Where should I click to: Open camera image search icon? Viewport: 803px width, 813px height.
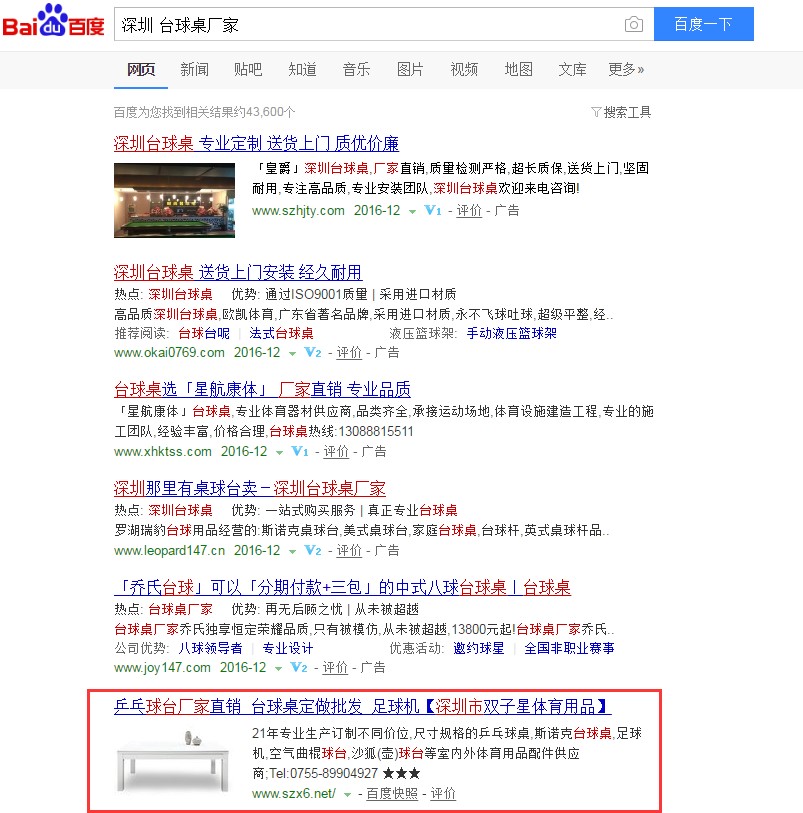(633, 24)
